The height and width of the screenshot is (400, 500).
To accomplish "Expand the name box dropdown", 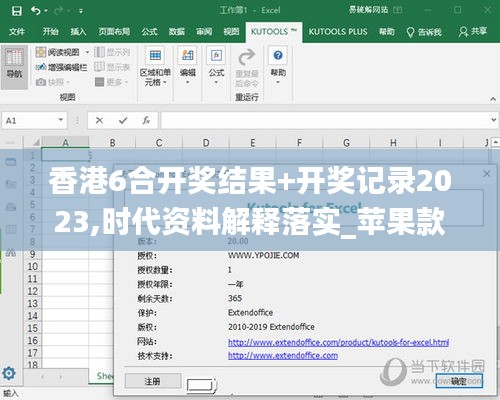I will 61,120.
